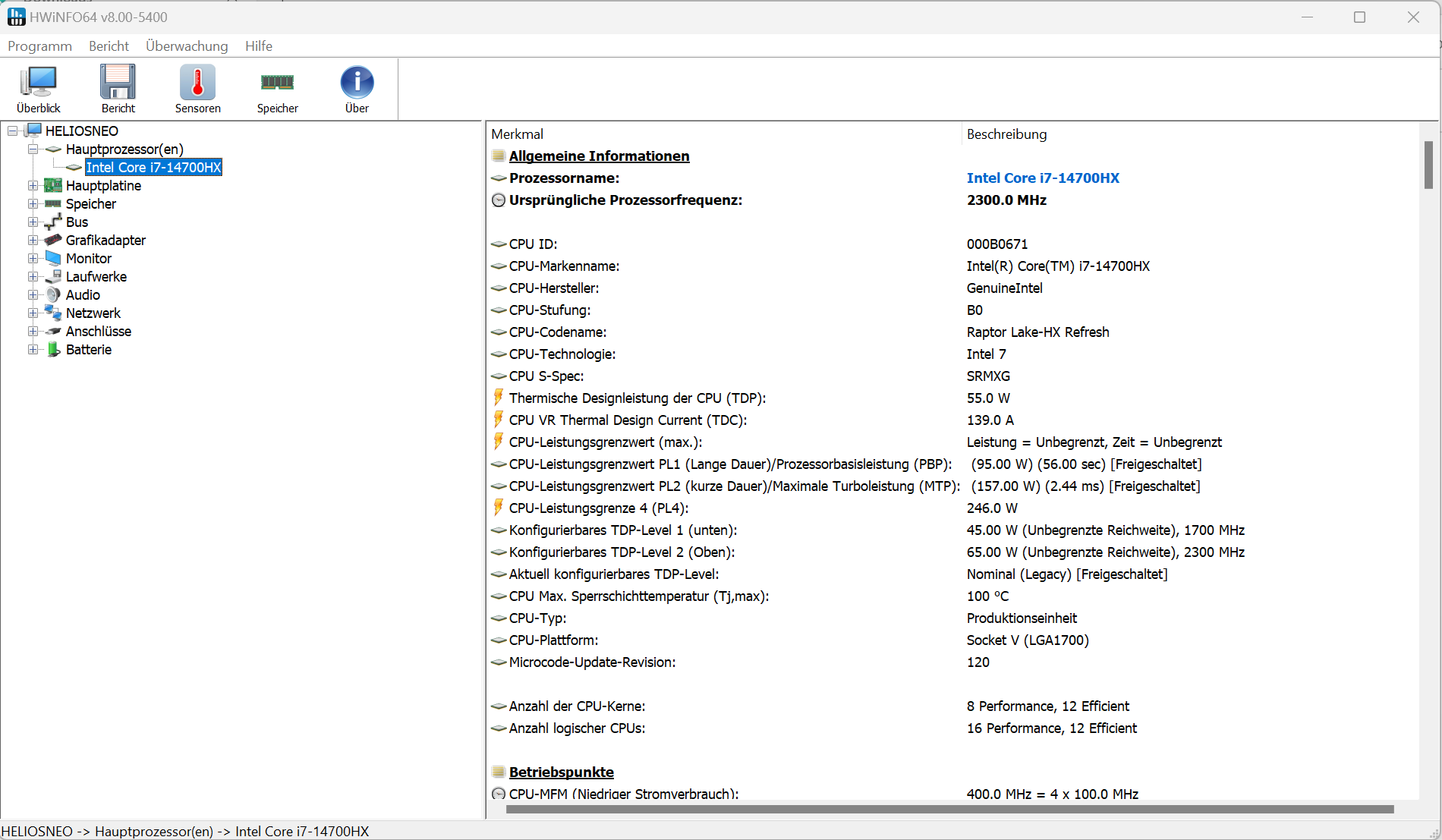
Task: Collapse the Hauptprozessor(en) tree node
Action: [33, 149]
